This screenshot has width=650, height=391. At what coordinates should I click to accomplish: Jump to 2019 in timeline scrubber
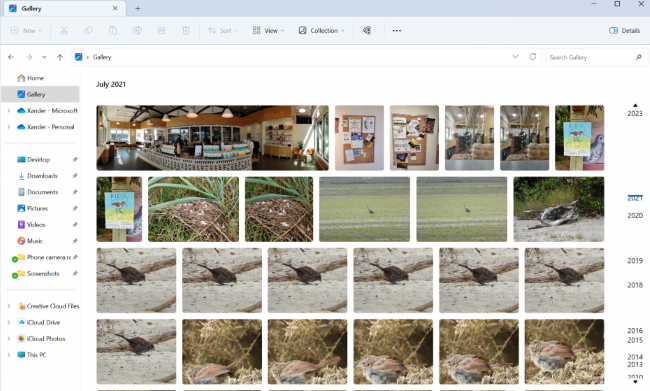coord(635,261)
